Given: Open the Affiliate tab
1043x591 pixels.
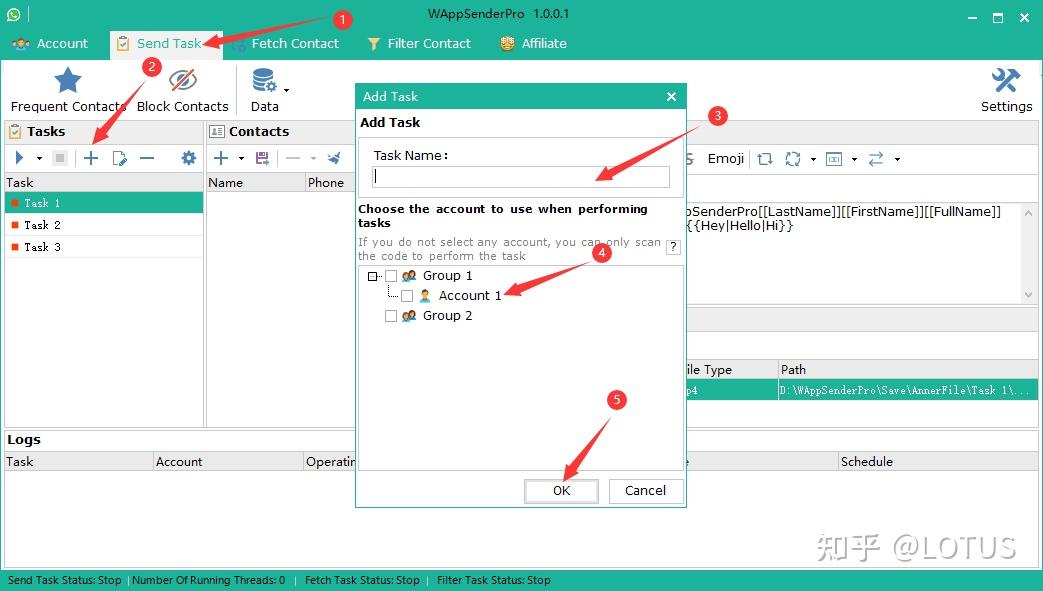Looking at the screenshot, I should point(533,44).
